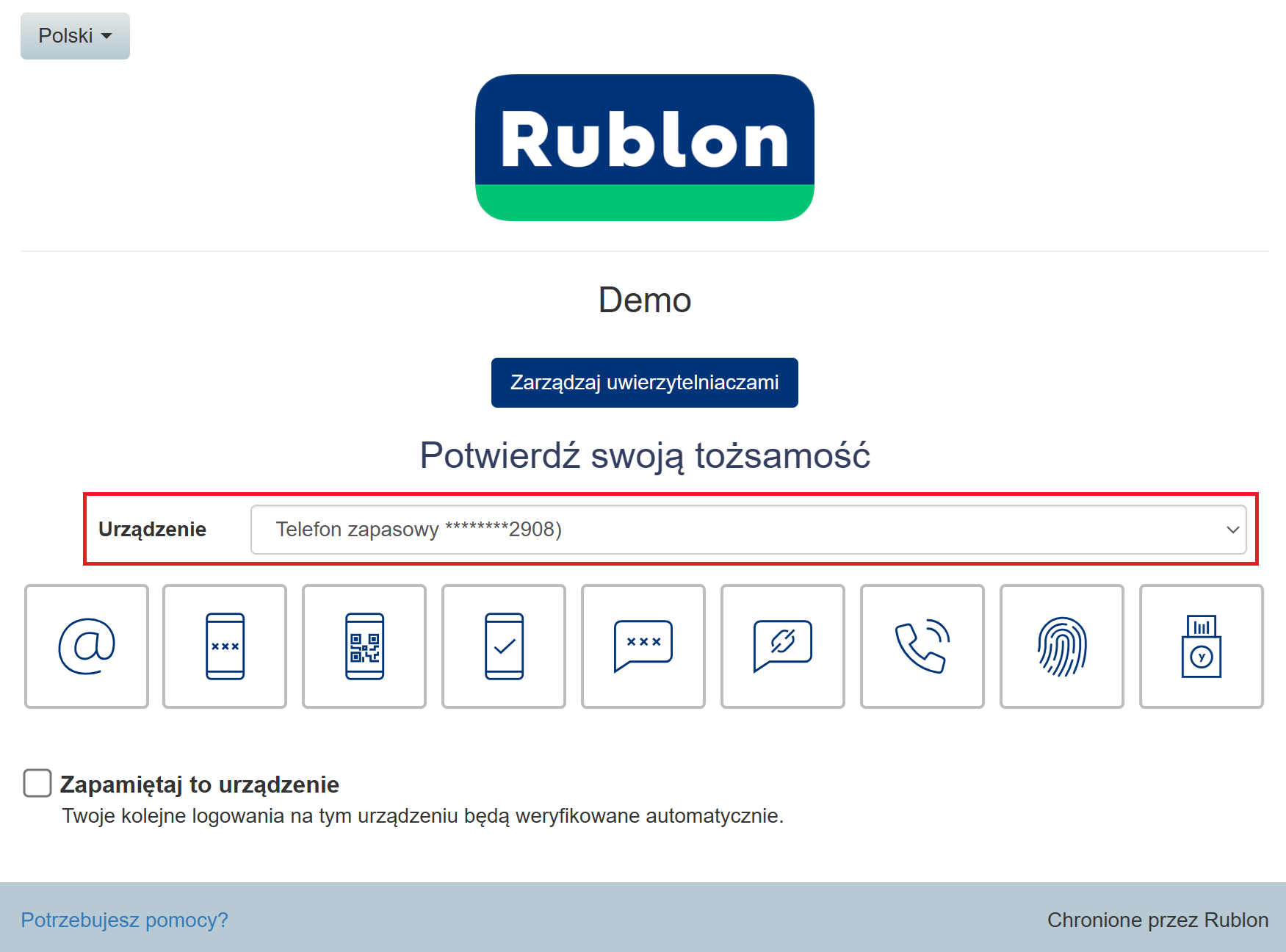Click the Potwierdź swoją tożsamość heading
Screen dimensions: 1286x952
click(x=644, y=455)
